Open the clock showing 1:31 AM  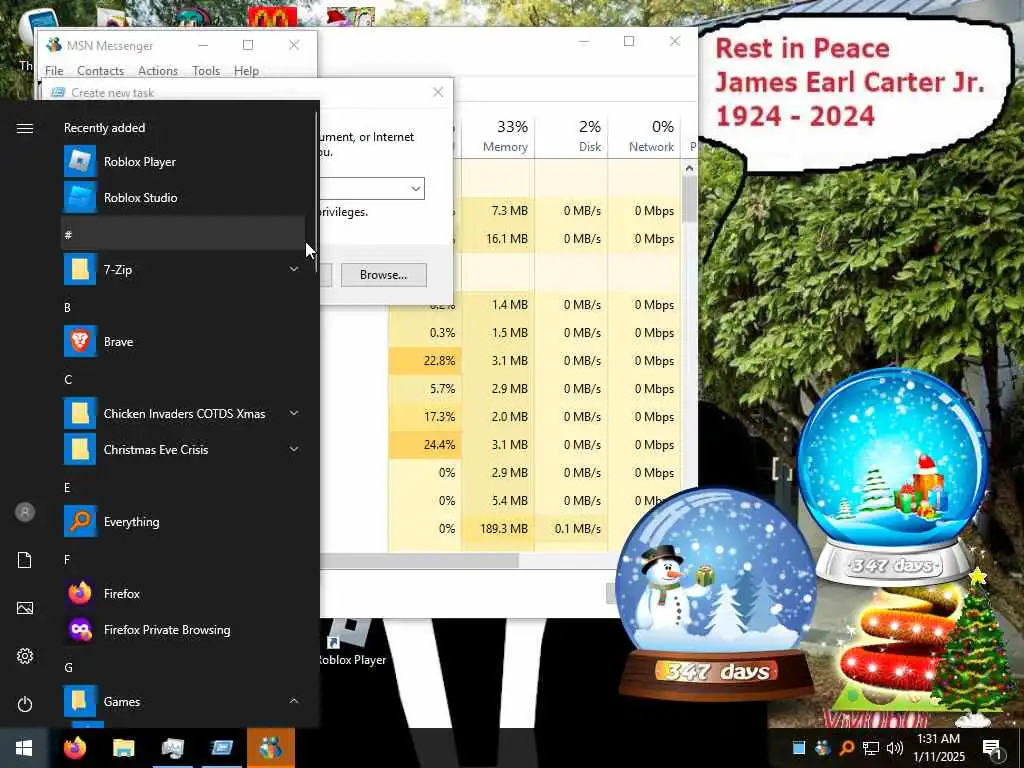(x=938, y=748)
